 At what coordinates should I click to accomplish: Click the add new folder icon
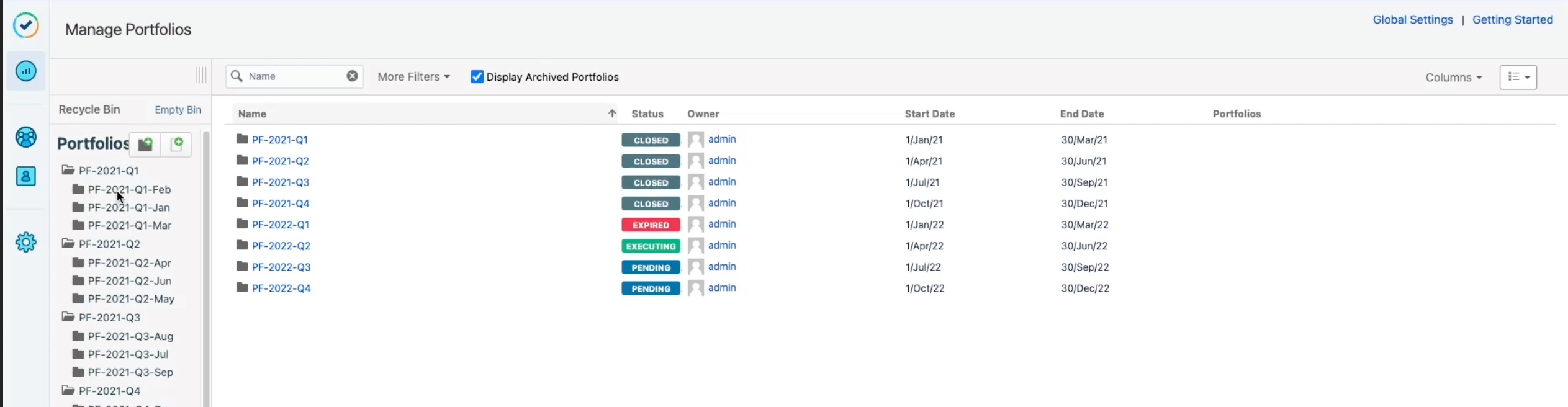coord(145,145)
